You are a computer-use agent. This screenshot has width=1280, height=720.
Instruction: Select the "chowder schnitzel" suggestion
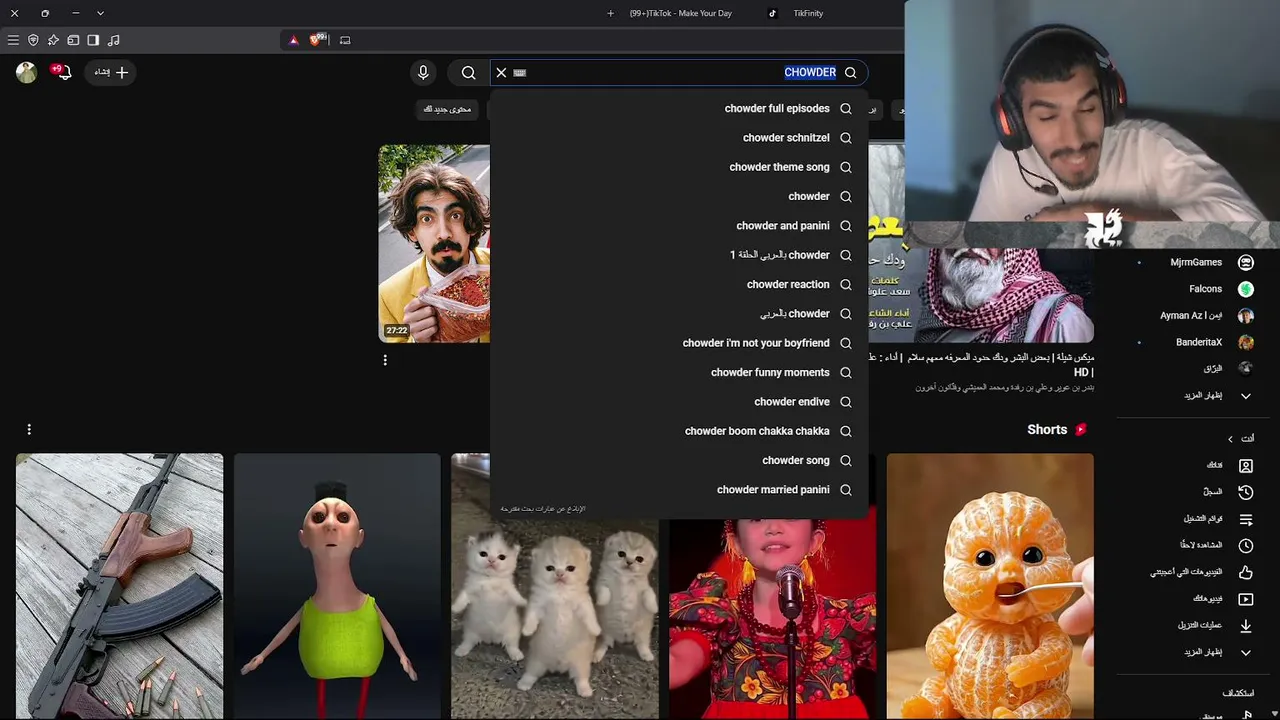coord(680,138)
